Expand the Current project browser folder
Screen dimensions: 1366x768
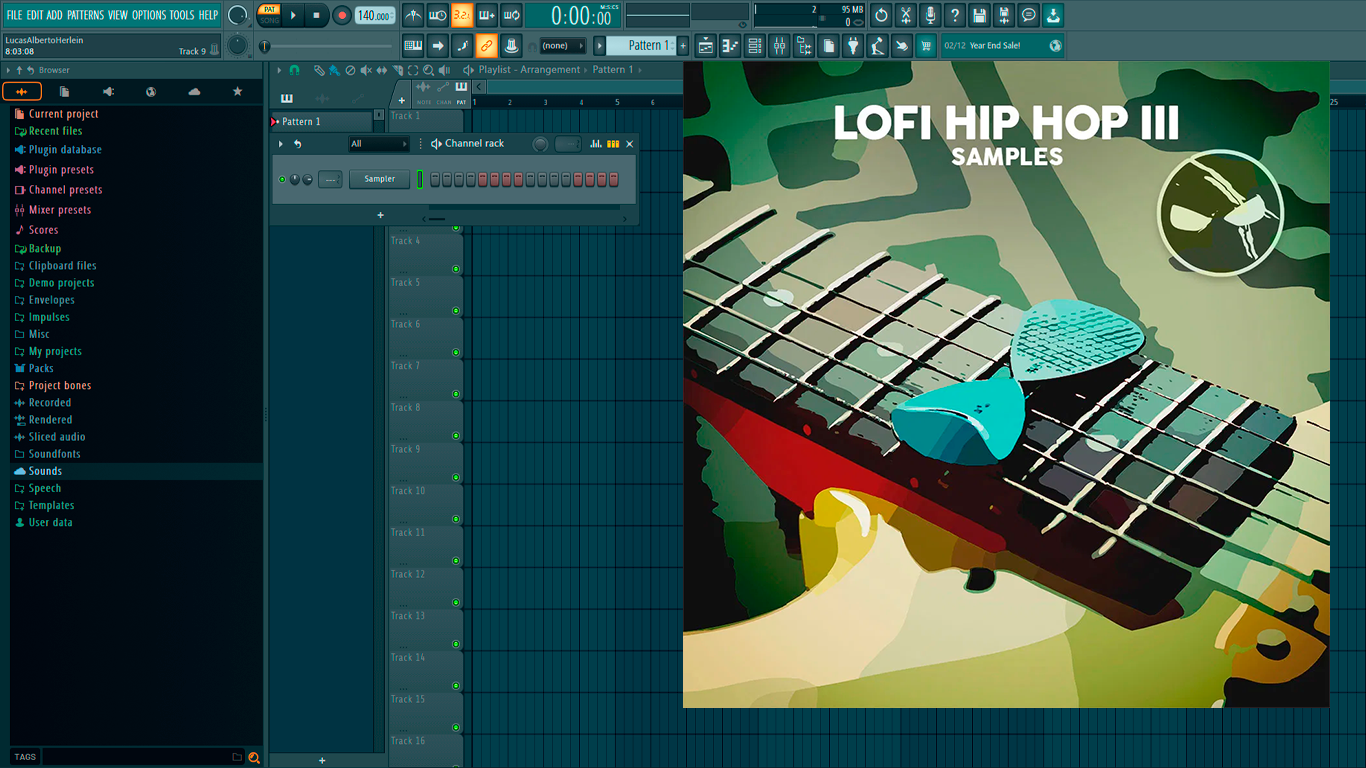(63, 114)
